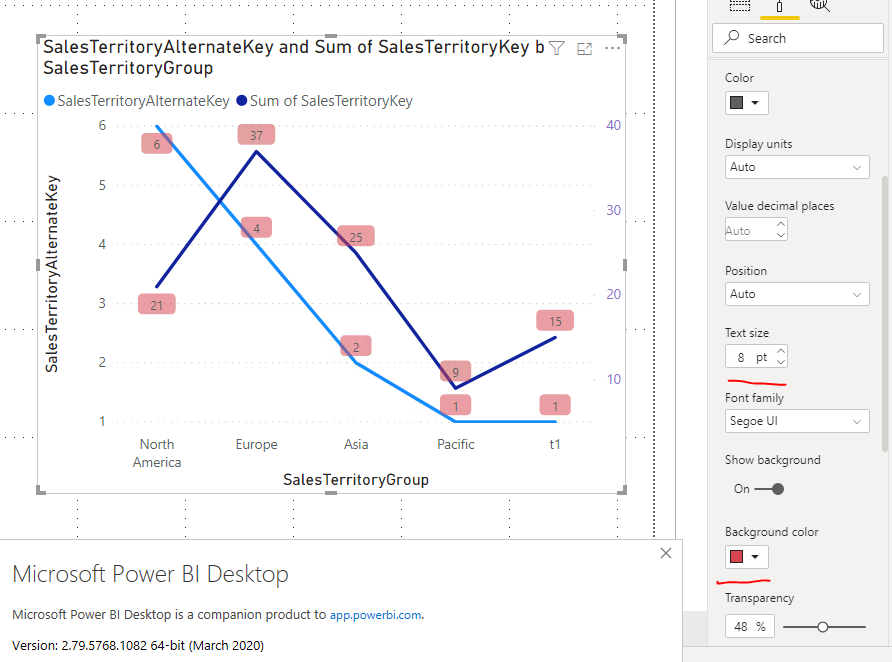Select the data label 1 at t1
892x662 pixels.
pos(555,406)
